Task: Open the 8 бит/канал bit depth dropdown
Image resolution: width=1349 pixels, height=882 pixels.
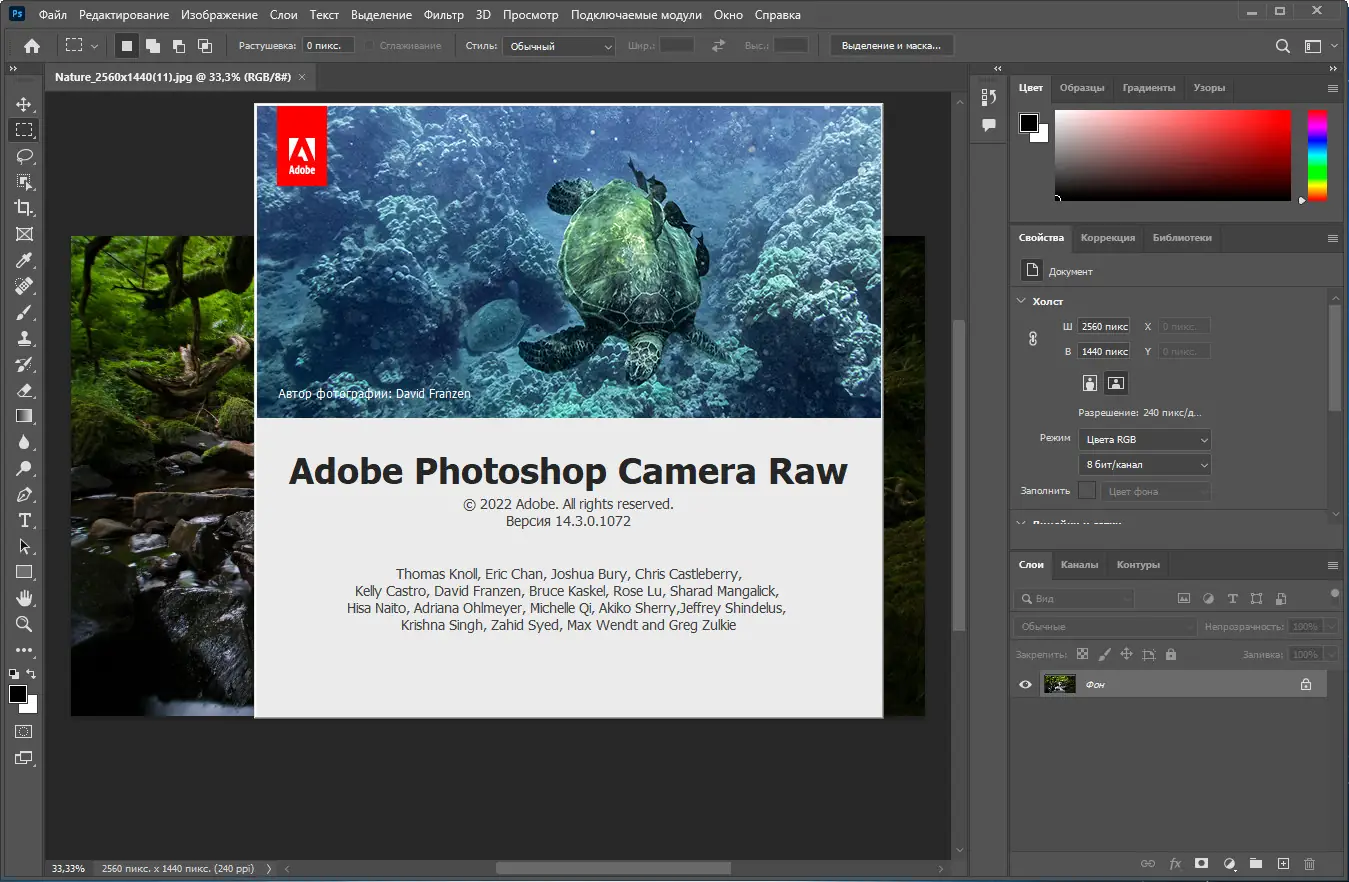Action: 1144,465
